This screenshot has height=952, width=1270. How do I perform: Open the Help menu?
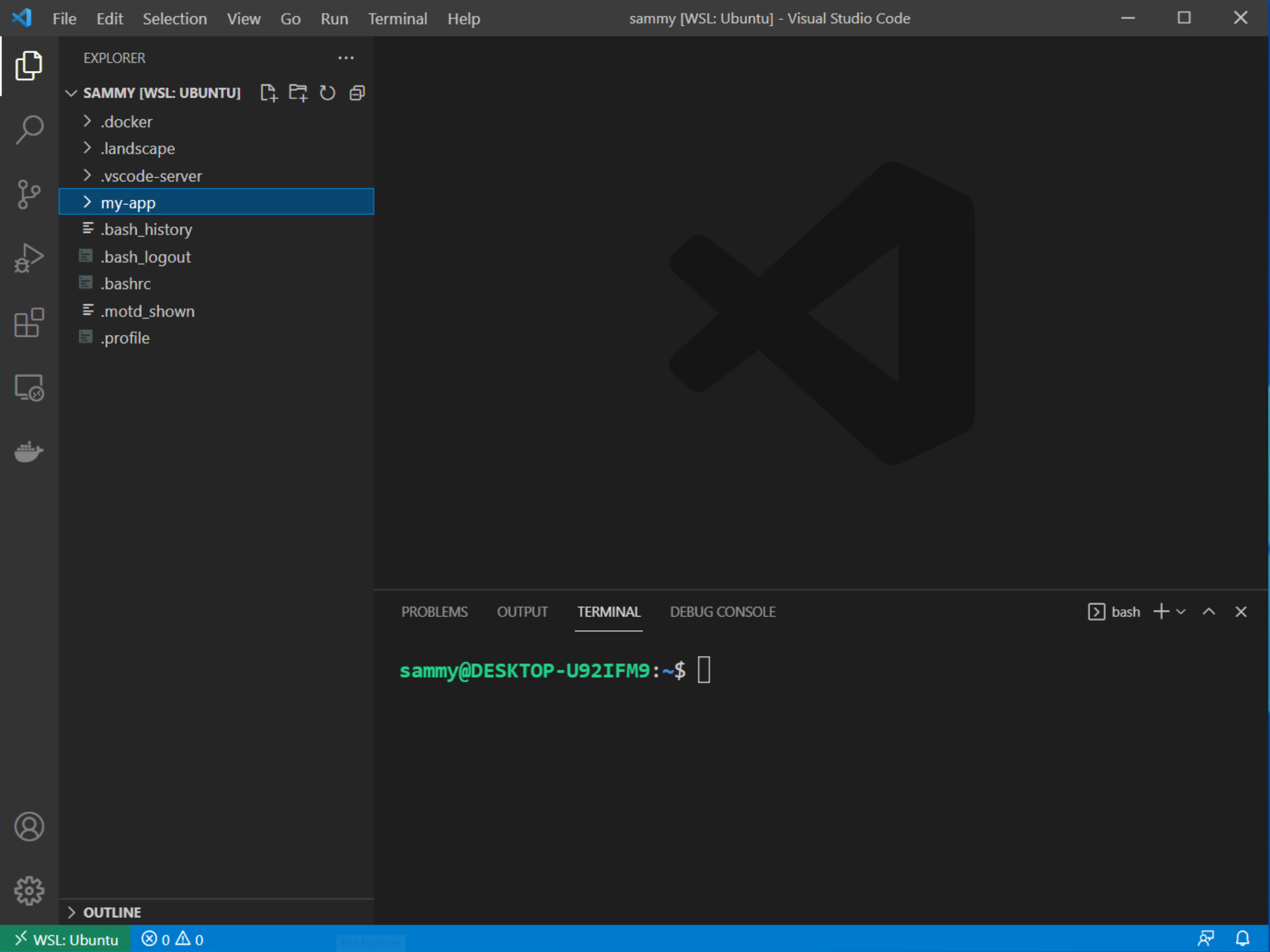[463, 18]
